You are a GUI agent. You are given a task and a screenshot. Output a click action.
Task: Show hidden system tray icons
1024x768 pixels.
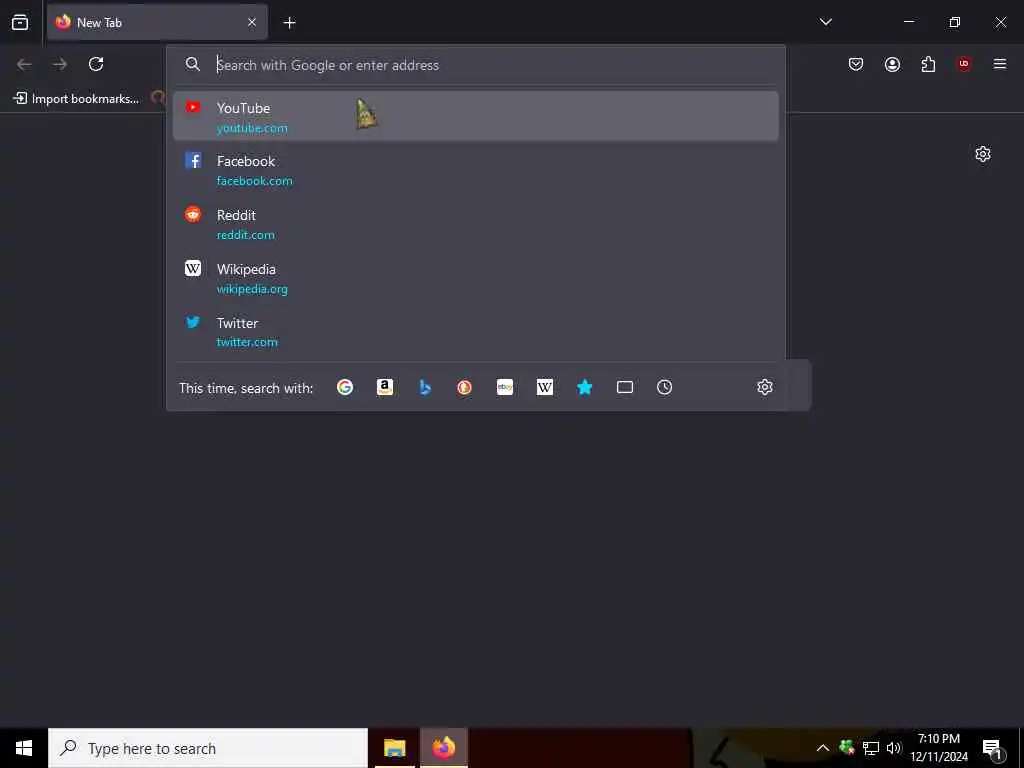click(x=823, y=748)
